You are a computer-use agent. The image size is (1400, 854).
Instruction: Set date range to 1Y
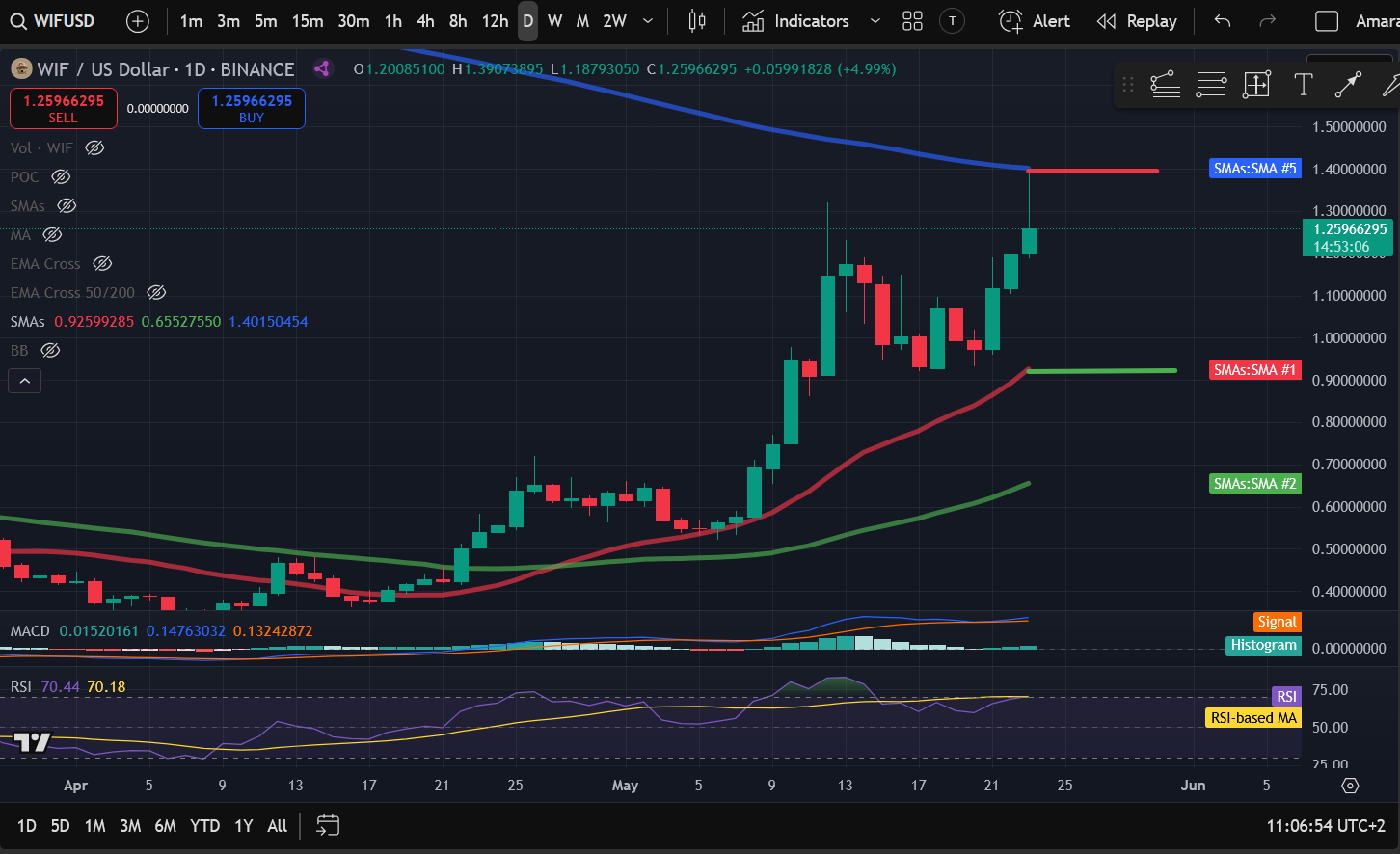point(244,826)
